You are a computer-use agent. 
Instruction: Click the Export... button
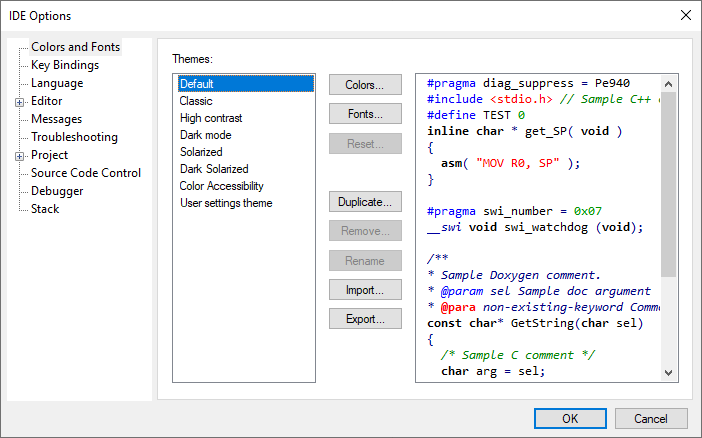365,319
